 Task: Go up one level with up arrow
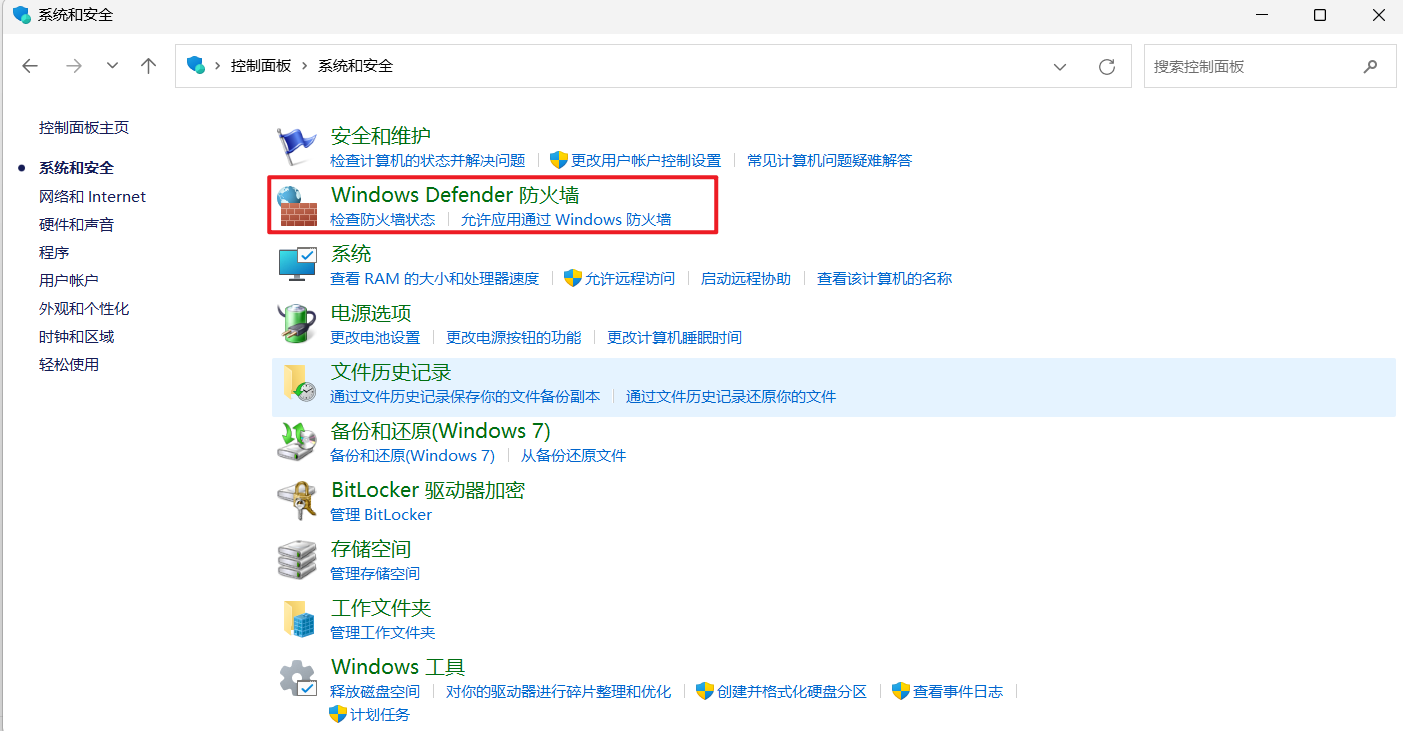[x=149, y=66]
